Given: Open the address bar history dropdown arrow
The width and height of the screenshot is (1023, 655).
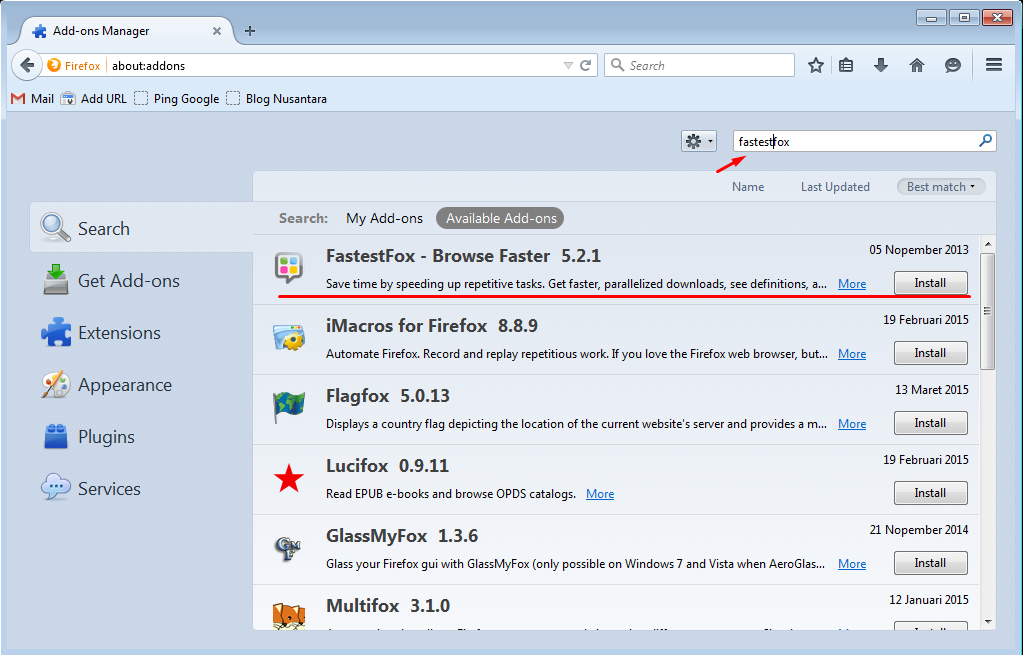Looking at the screenshot, I should (568, 65).
